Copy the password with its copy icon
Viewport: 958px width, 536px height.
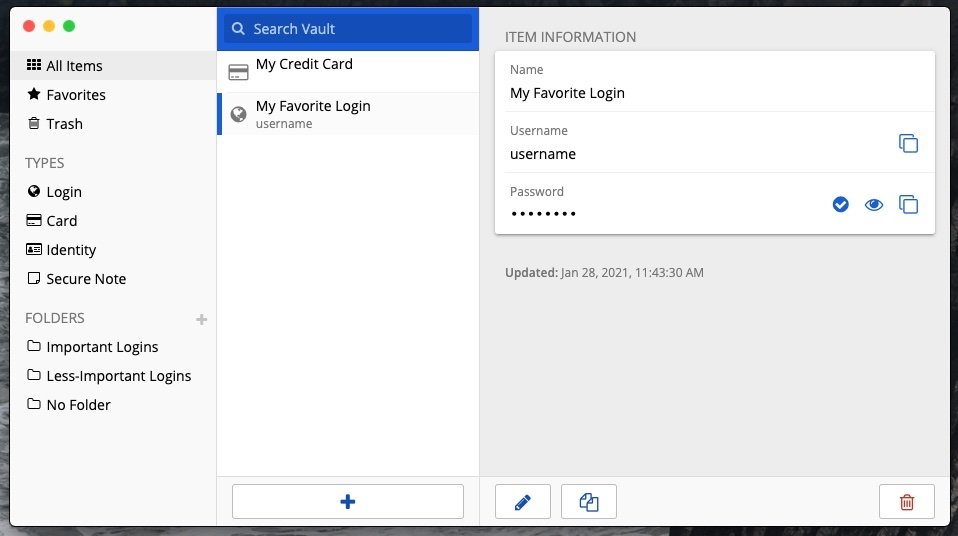pyautogui.click(x=908, y=204)
